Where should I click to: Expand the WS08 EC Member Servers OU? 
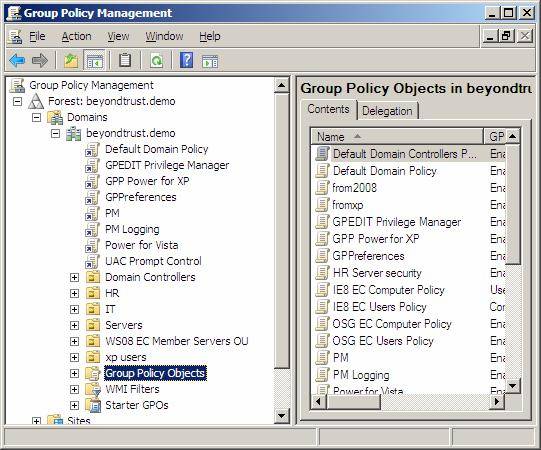tap(74, 341)
